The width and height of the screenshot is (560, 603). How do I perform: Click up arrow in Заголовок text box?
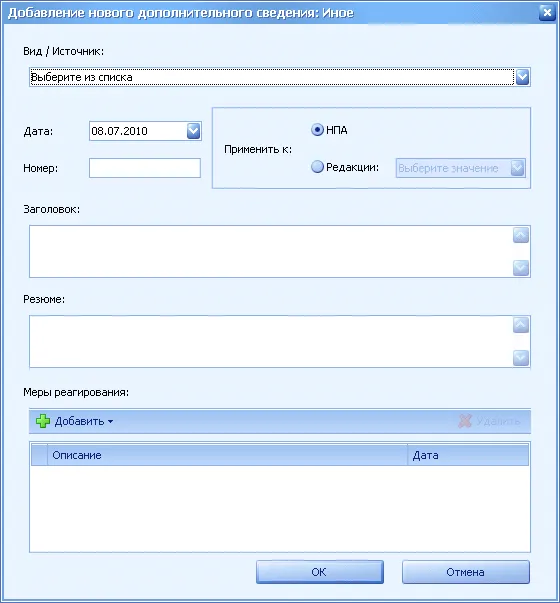521,235
